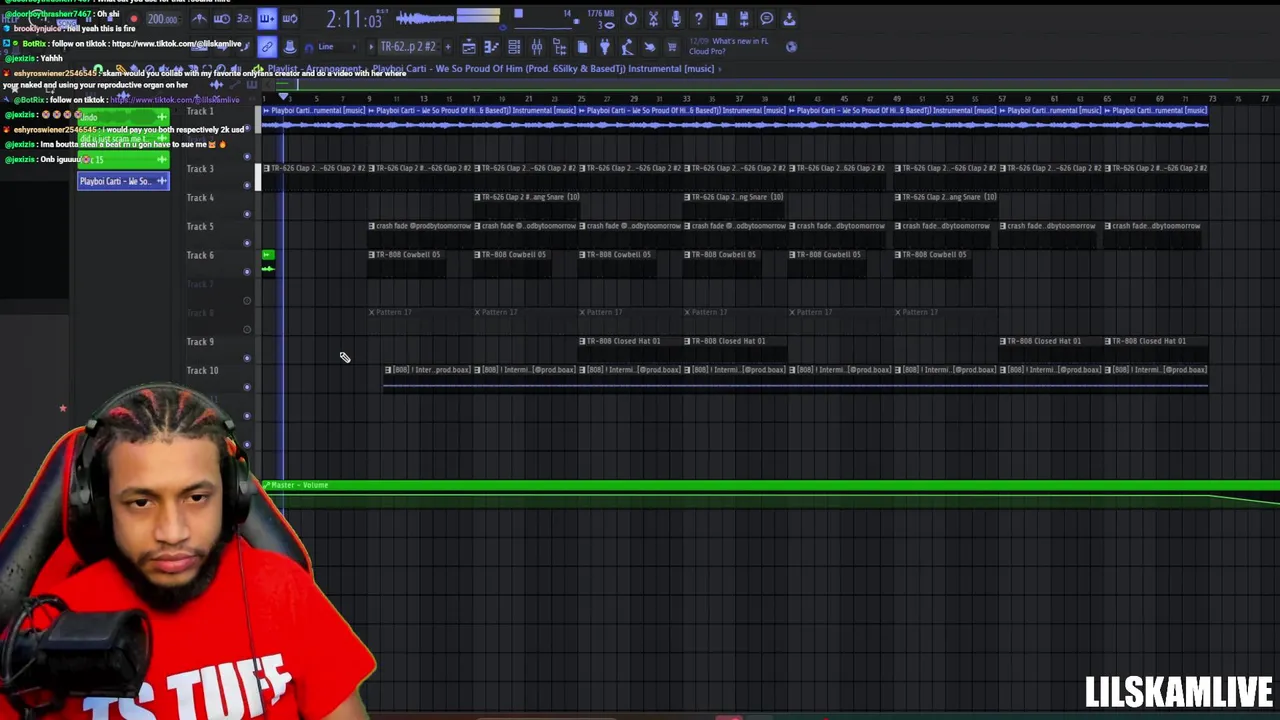Open the audio editor scissors icon
This screenshot has height=720, width=1280.
pos(653,19)
